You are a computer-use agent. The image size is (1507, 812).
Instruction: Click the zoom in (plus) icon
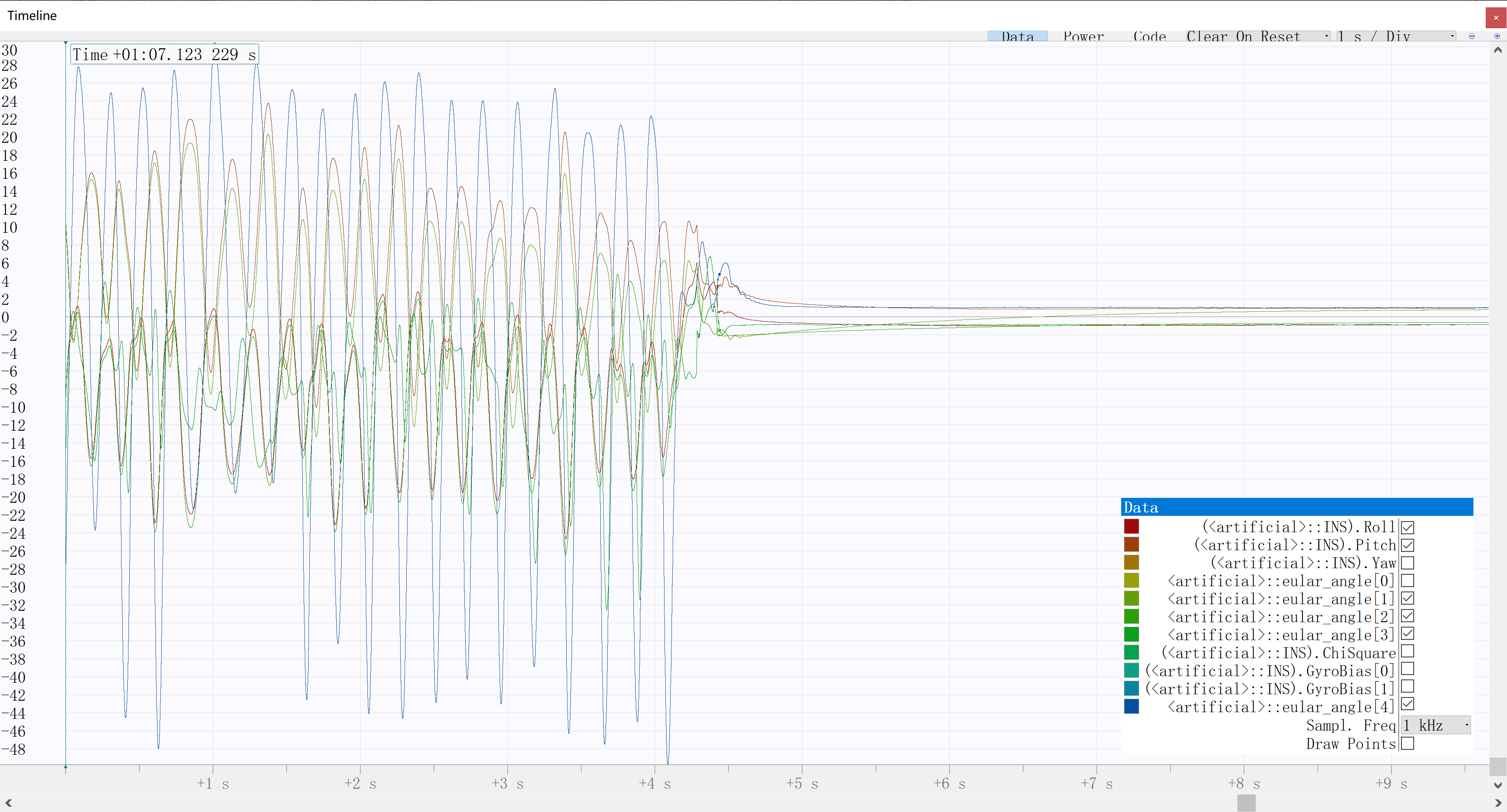[1497, 36]
